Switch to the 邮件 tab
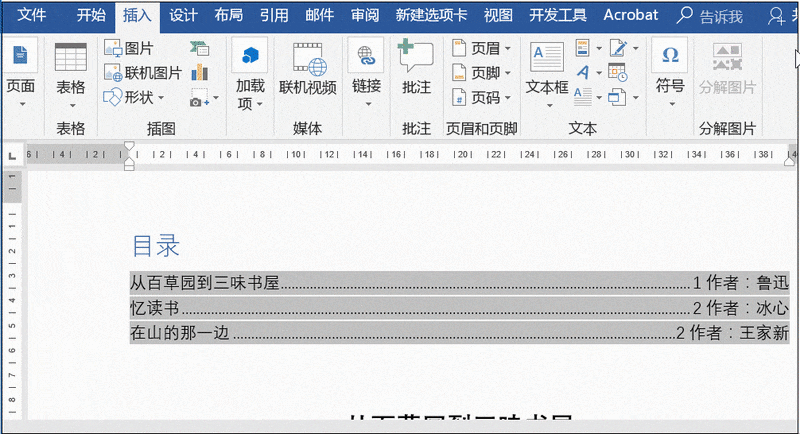Screen dimensions: 800x434 tap(319, 15)
